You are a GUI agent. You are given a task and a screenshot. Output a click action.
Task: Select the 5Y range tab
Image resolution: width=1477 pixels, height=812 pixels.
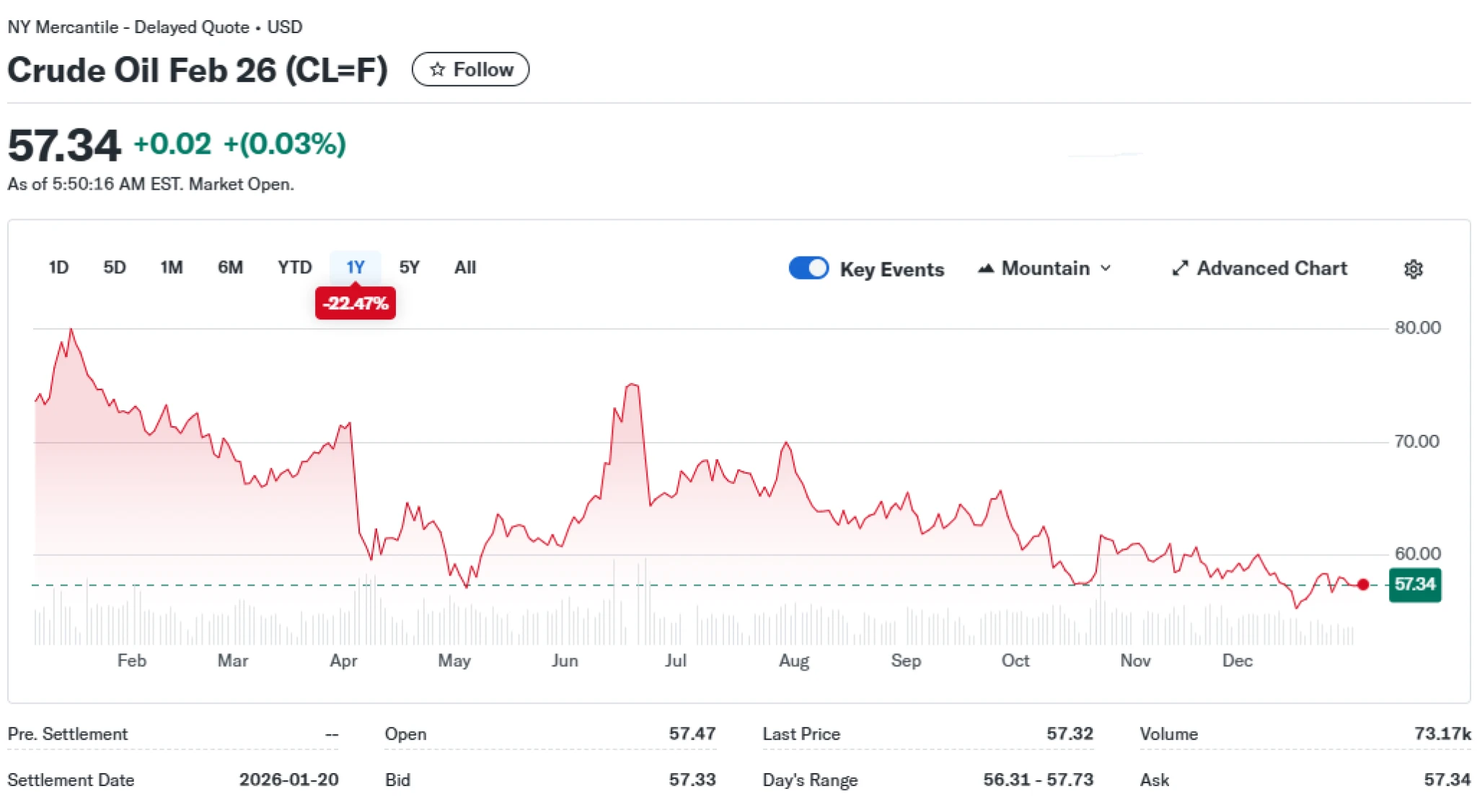(x=409, y=268)
